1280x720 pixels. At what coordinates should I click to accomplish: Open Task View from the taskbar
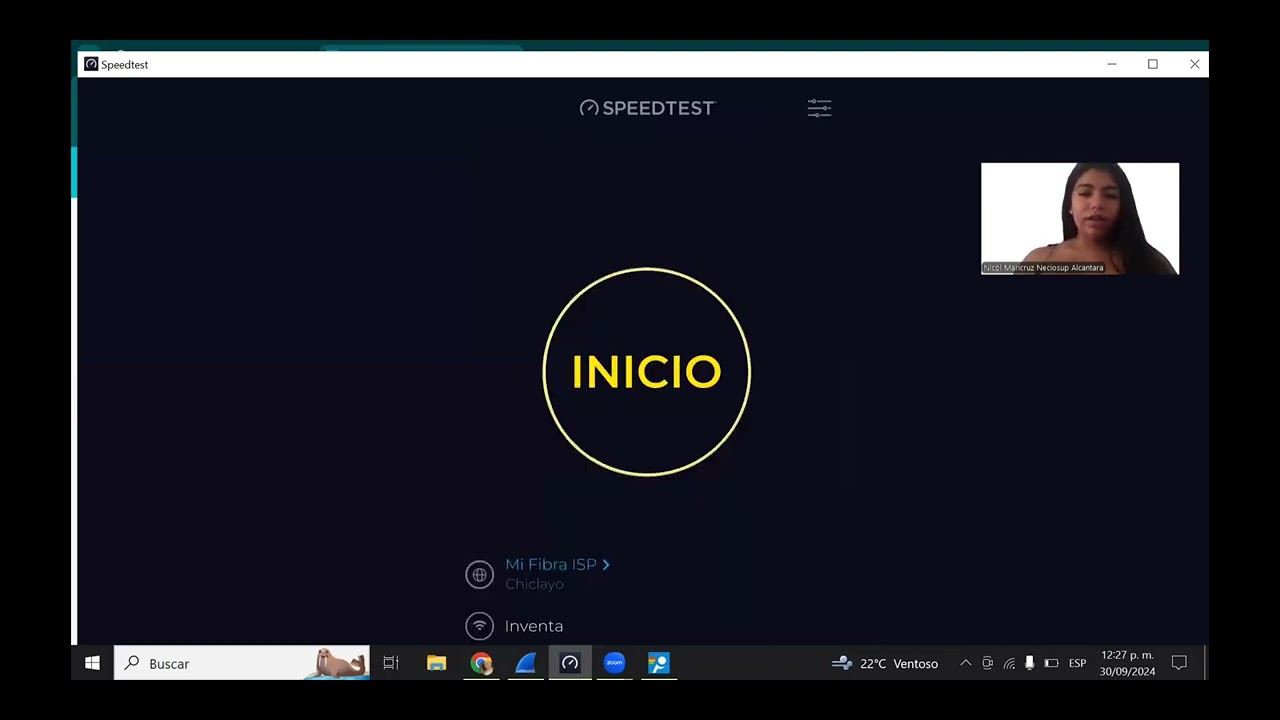click(391, 663)
